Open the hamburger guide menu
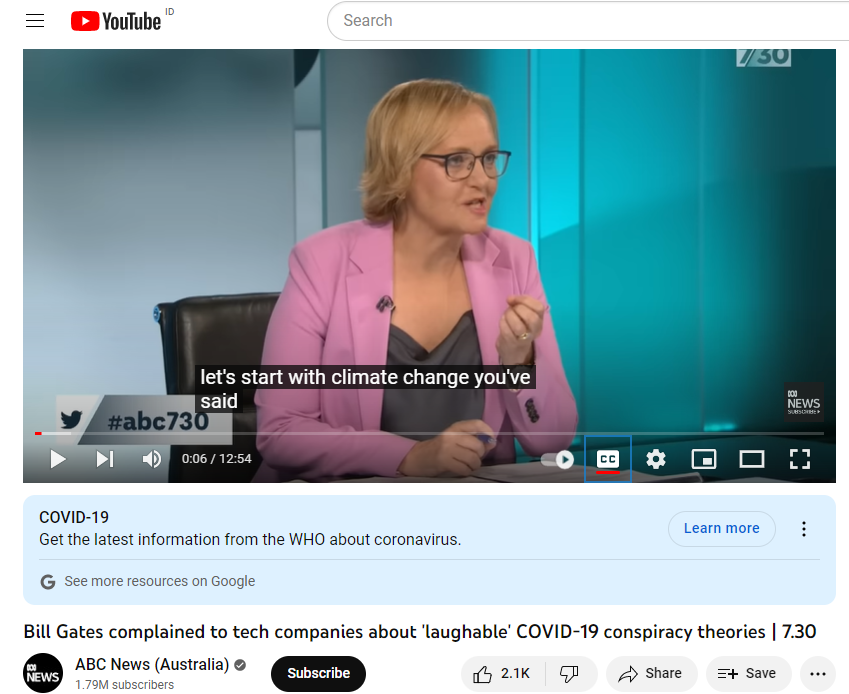Image resolution: width=849 pixels, height=694 pixels. 35,21
